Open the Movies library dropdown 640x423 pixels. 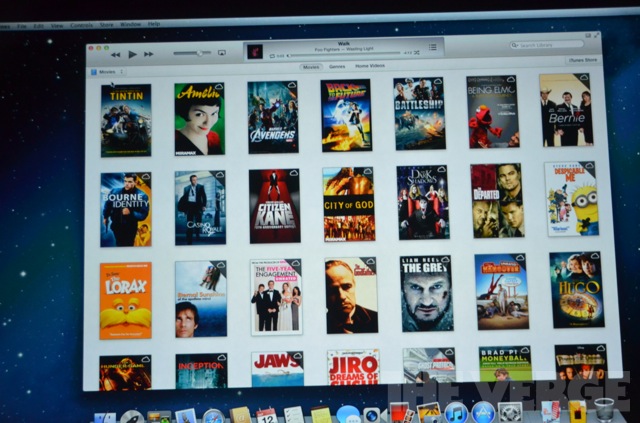107,72
